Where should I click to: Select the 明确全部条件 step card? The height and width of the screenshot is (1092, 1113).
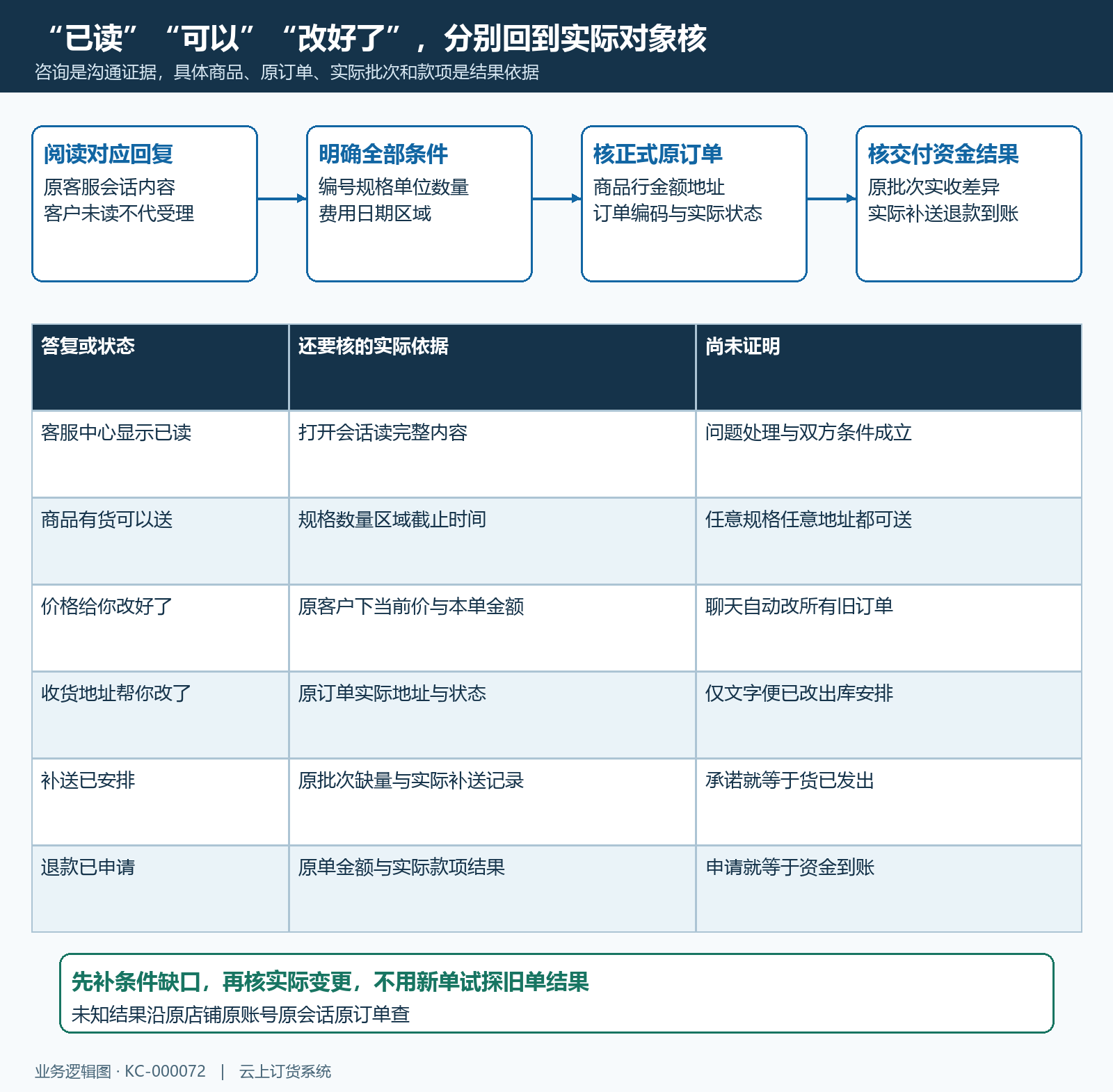pos(419,204)
